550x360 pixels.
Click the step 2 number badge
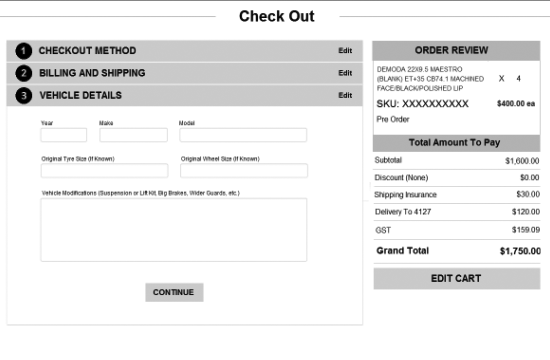pos(24,73)
